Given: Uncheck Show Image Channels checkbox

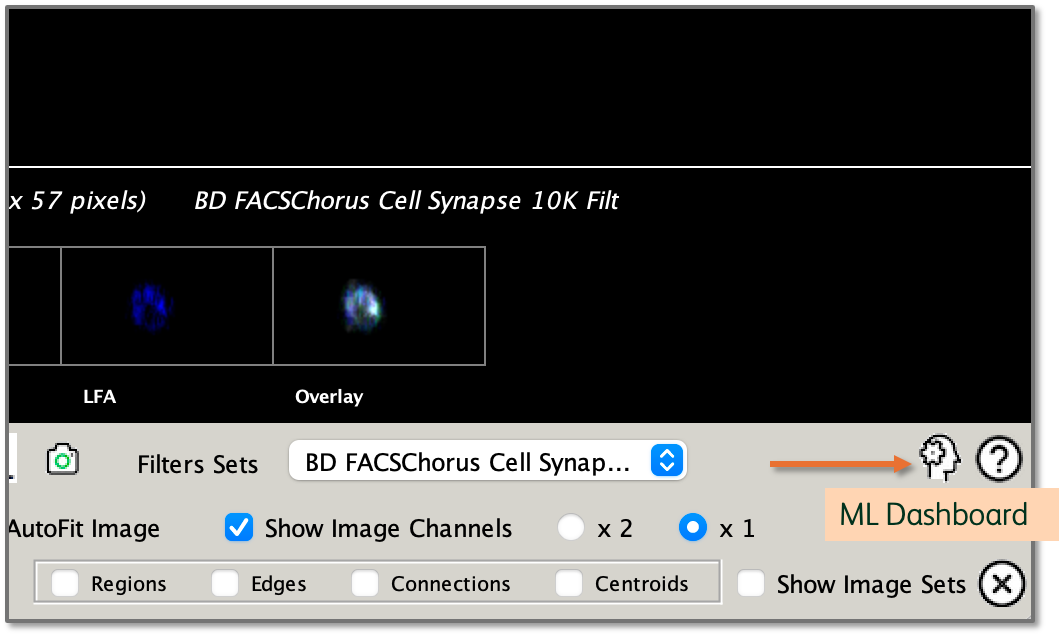Looking at the screenshot, I should (240, 528).
